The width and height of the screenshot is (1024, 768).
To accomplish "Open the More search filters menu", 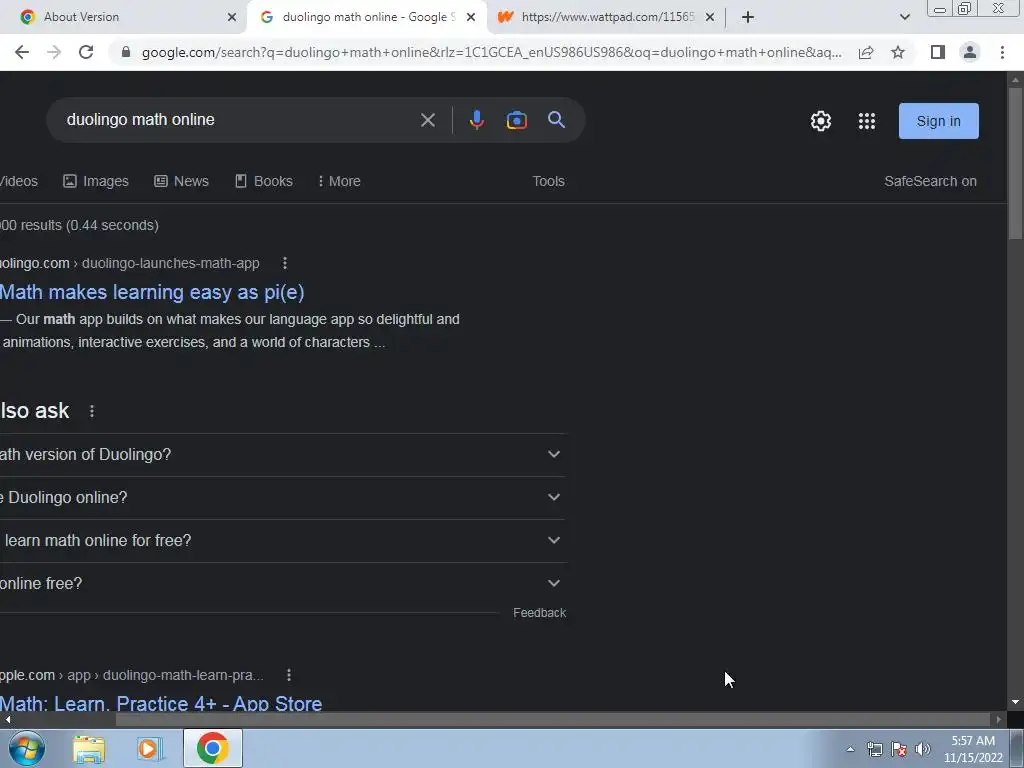I will (338, 182).
